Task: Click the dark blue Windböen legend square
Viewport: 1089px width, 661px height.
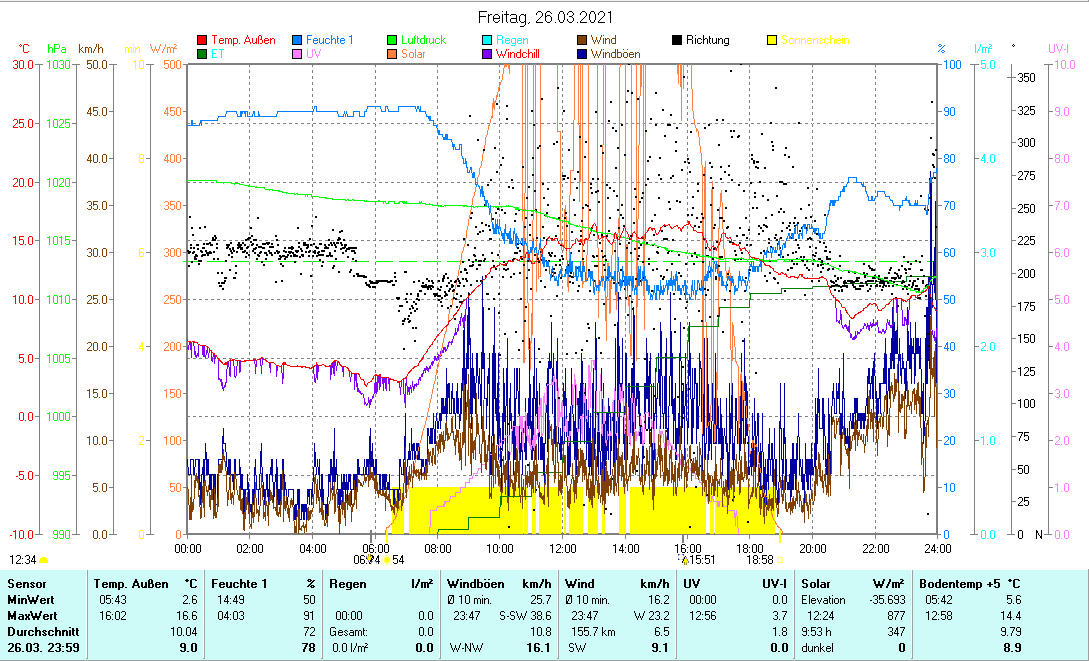Action: (582, 54)
